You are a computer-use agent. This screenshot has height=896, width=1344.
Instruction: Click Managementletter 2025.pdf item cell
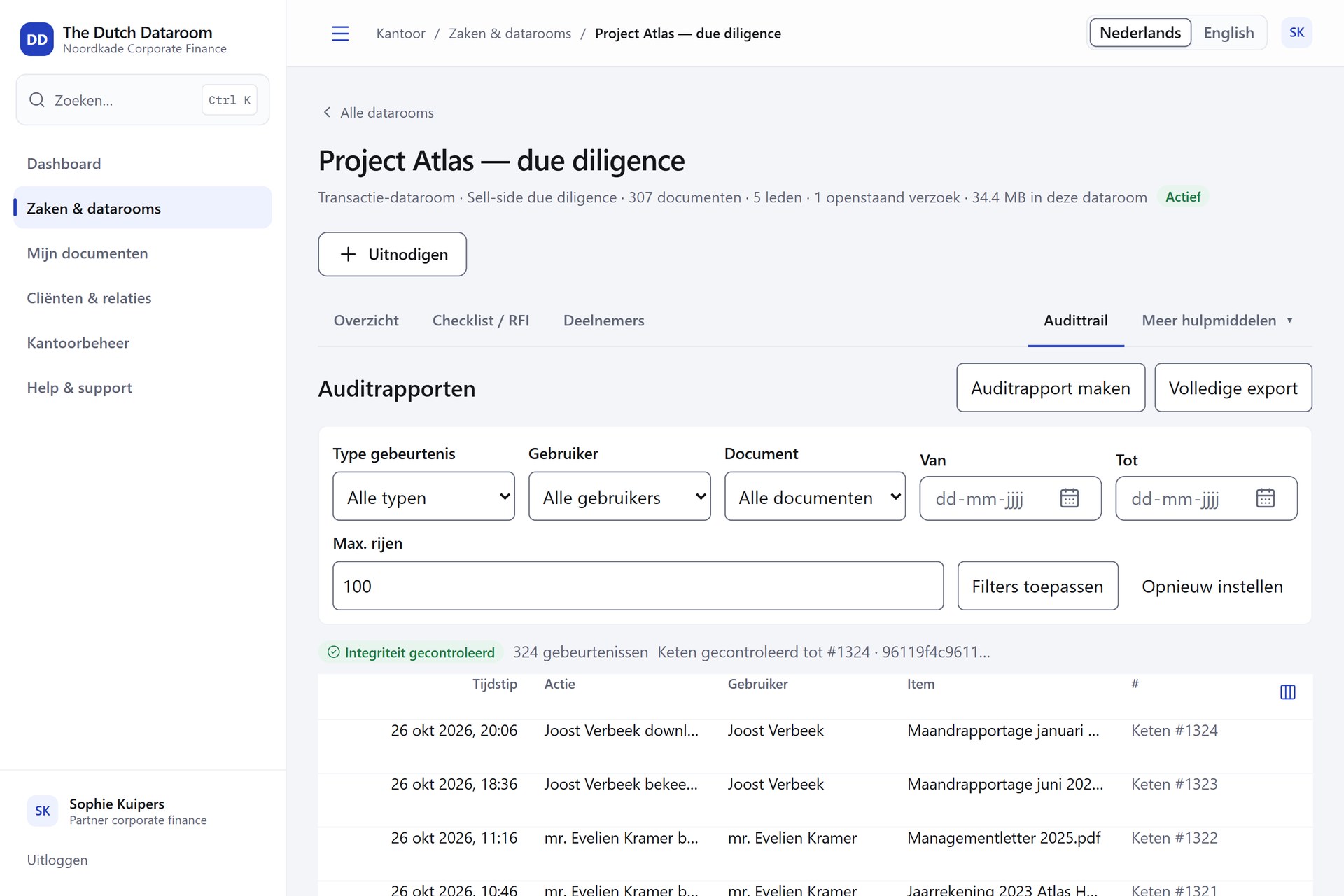pyautogui.click(x=1004, y=838)
